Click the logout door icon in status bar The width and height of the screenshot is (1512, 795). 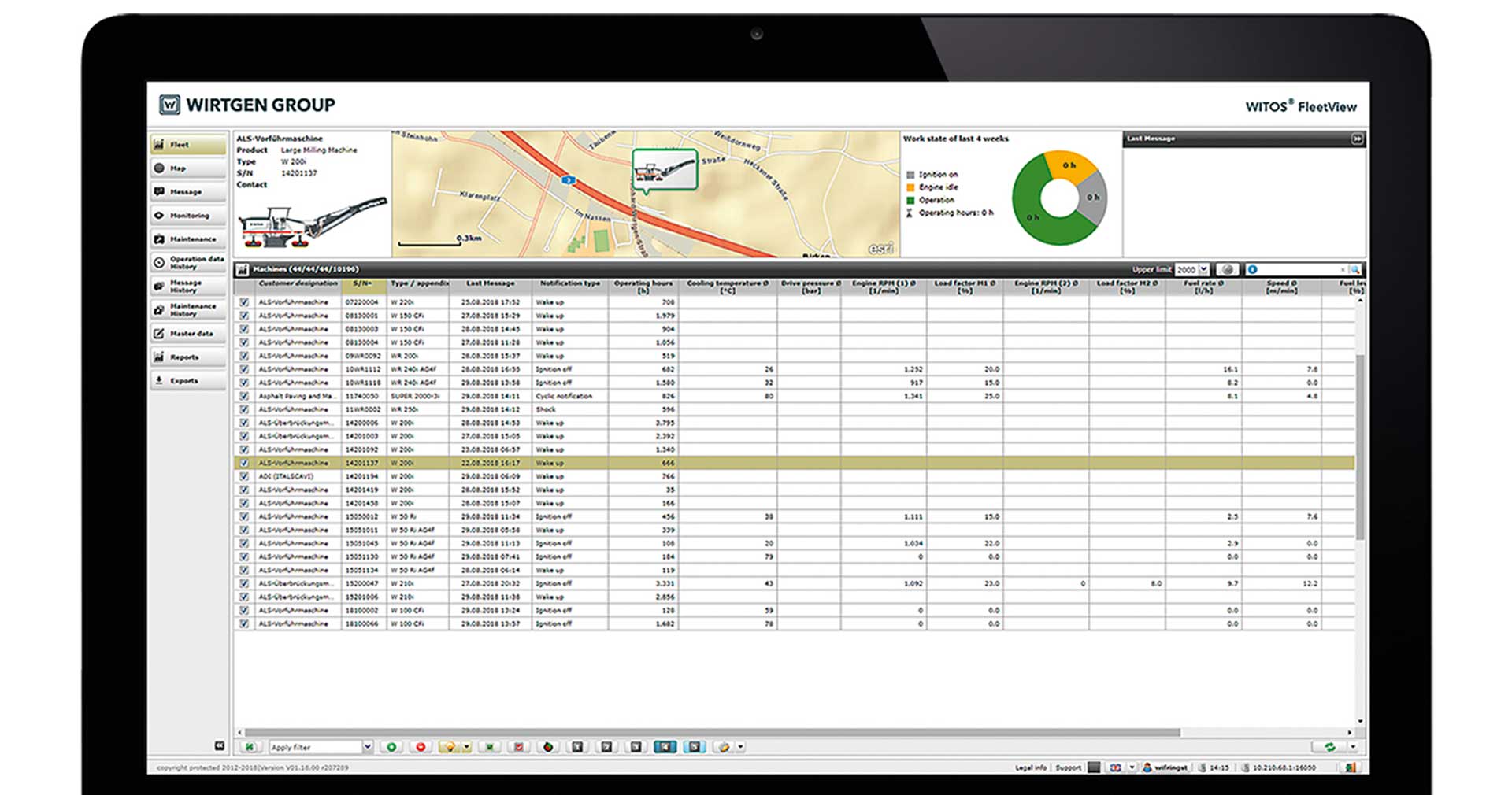(x=1351, y=767)
